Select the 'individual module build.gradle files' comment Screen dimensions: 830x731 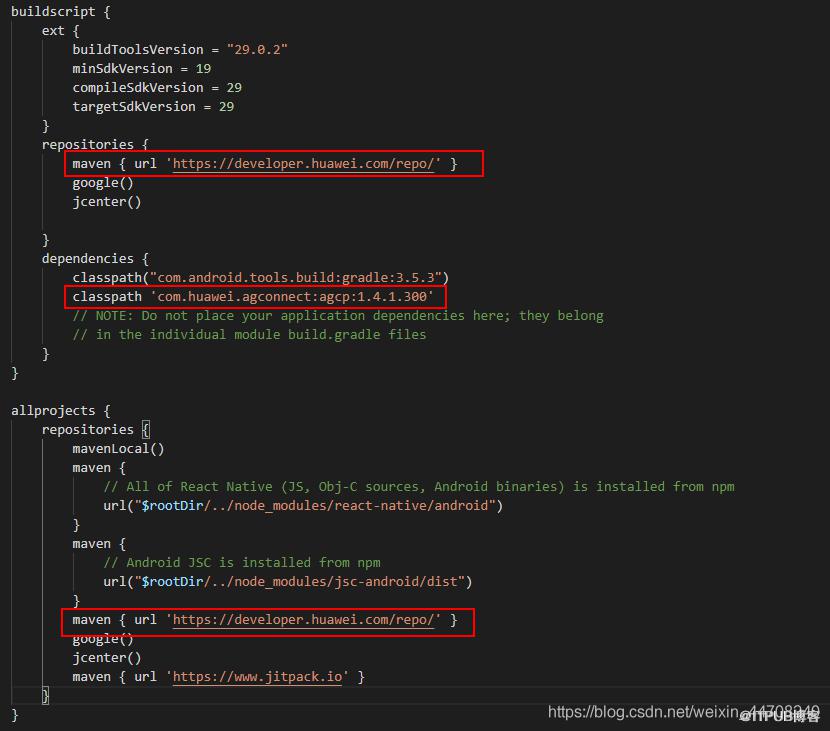[249, 335]
